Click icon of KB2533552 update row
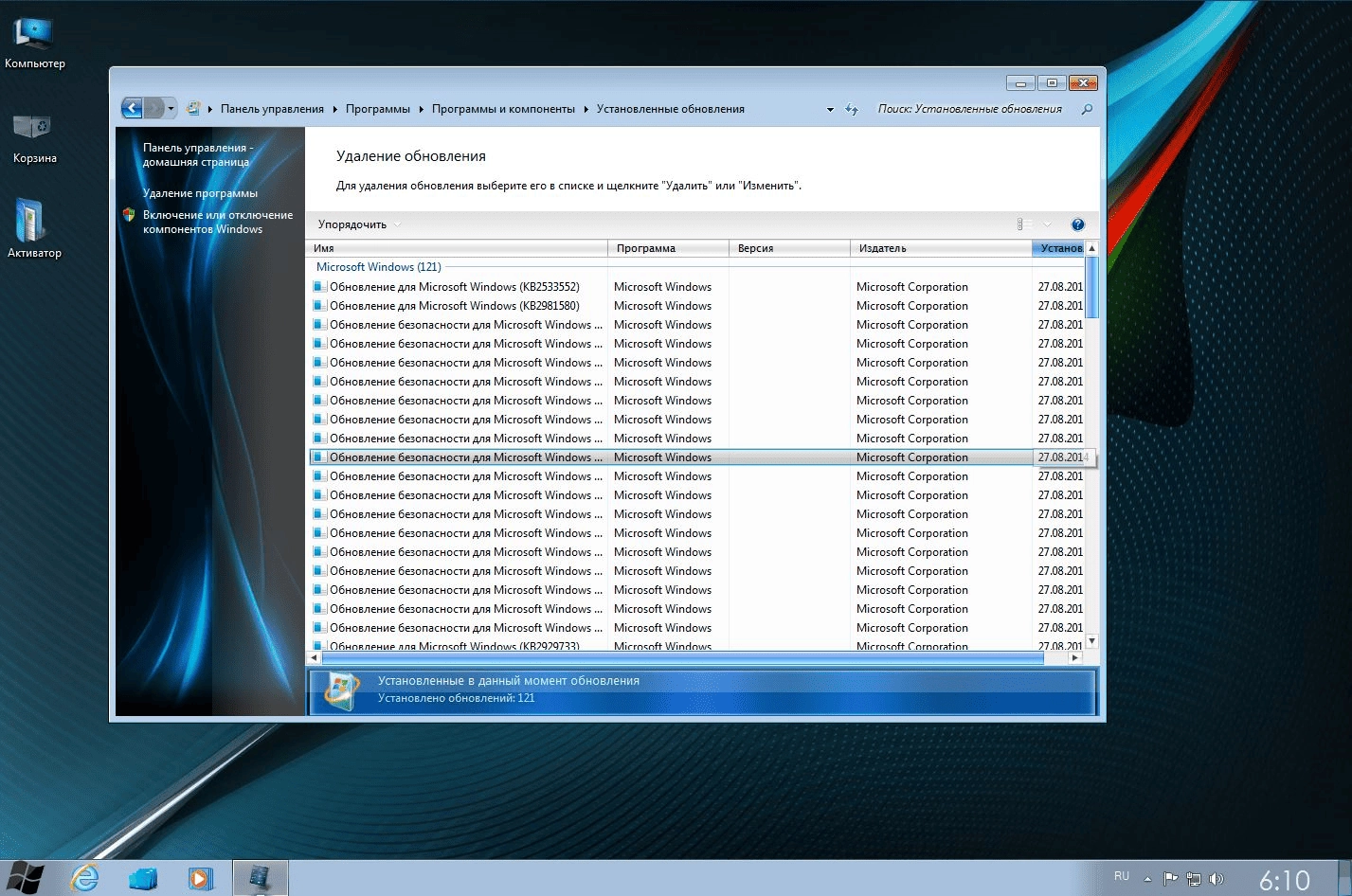The height and width of the screenshot is (896, 1352). tap(319, 287)
